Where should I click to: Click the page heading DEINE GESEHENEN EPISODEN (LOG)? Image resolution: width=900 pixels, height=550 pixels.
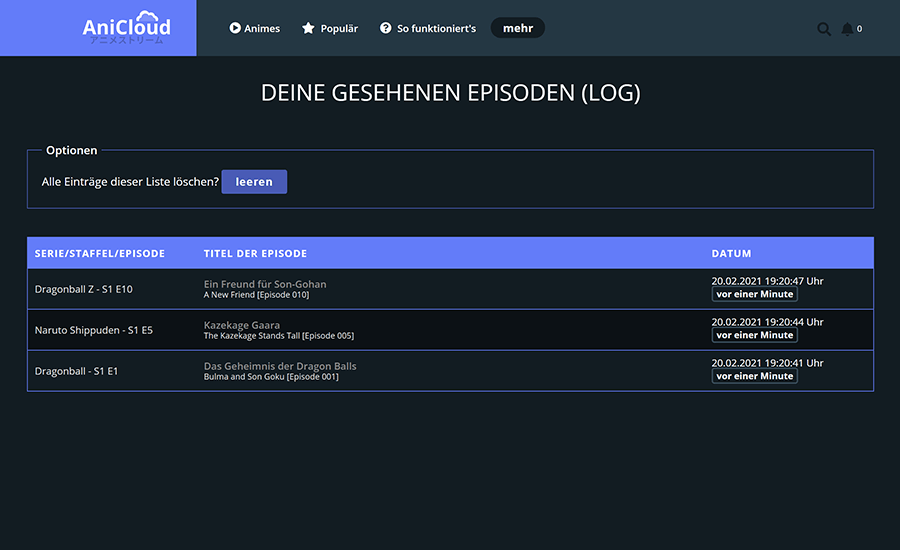click(x=451, y=93)
